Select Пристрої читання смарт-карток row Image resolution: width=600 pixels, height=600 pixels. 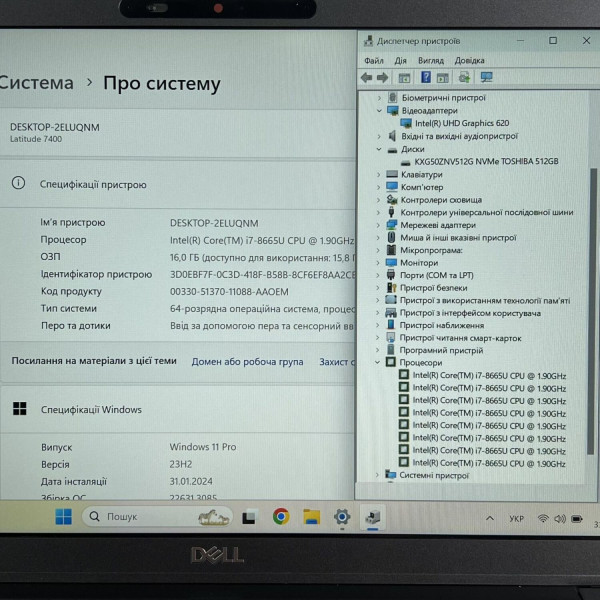coord(460,338)
